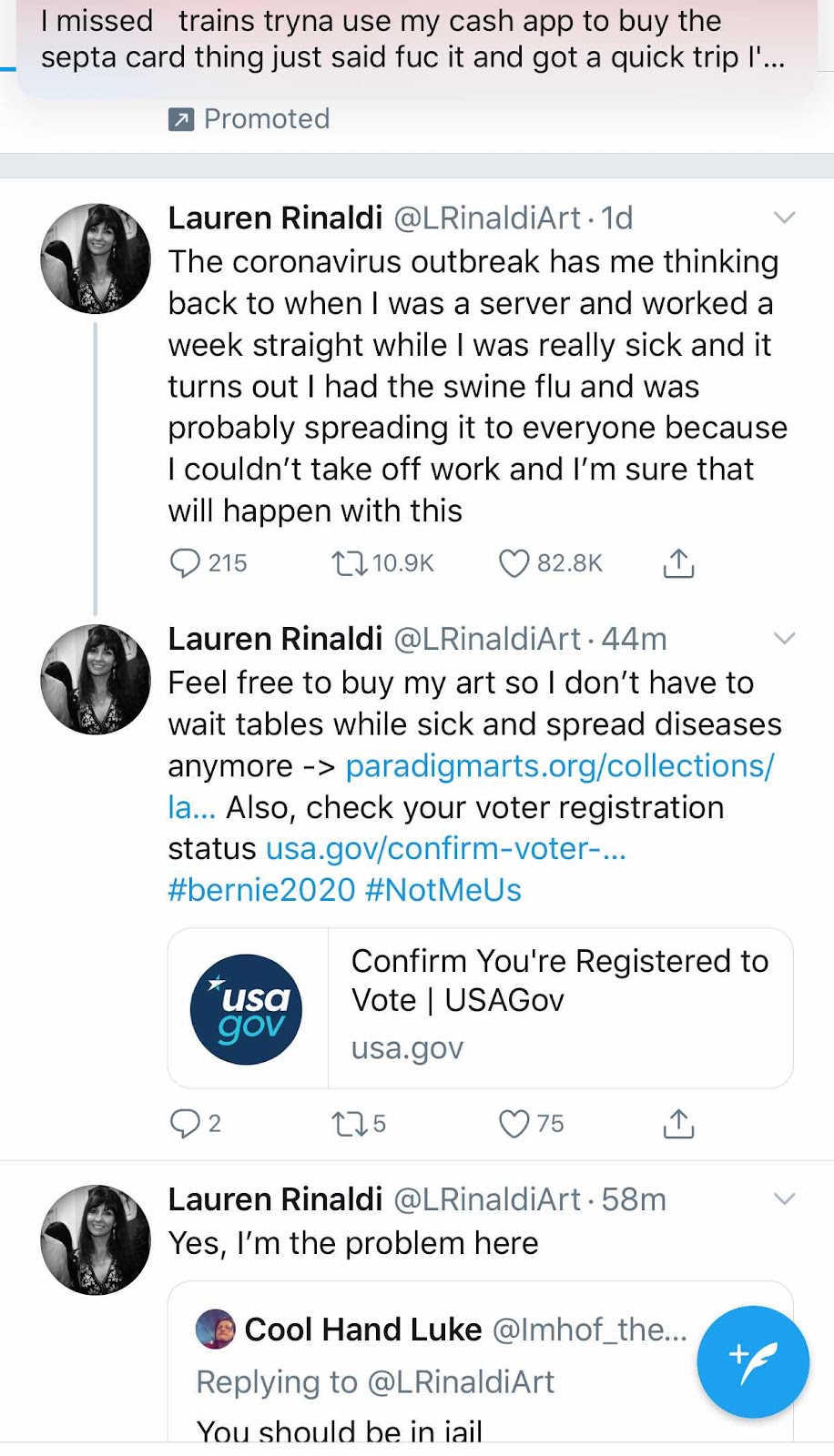Like the tweet with 82.8K likes
This screenshot has height=1456, width=834.
[514, 563]
